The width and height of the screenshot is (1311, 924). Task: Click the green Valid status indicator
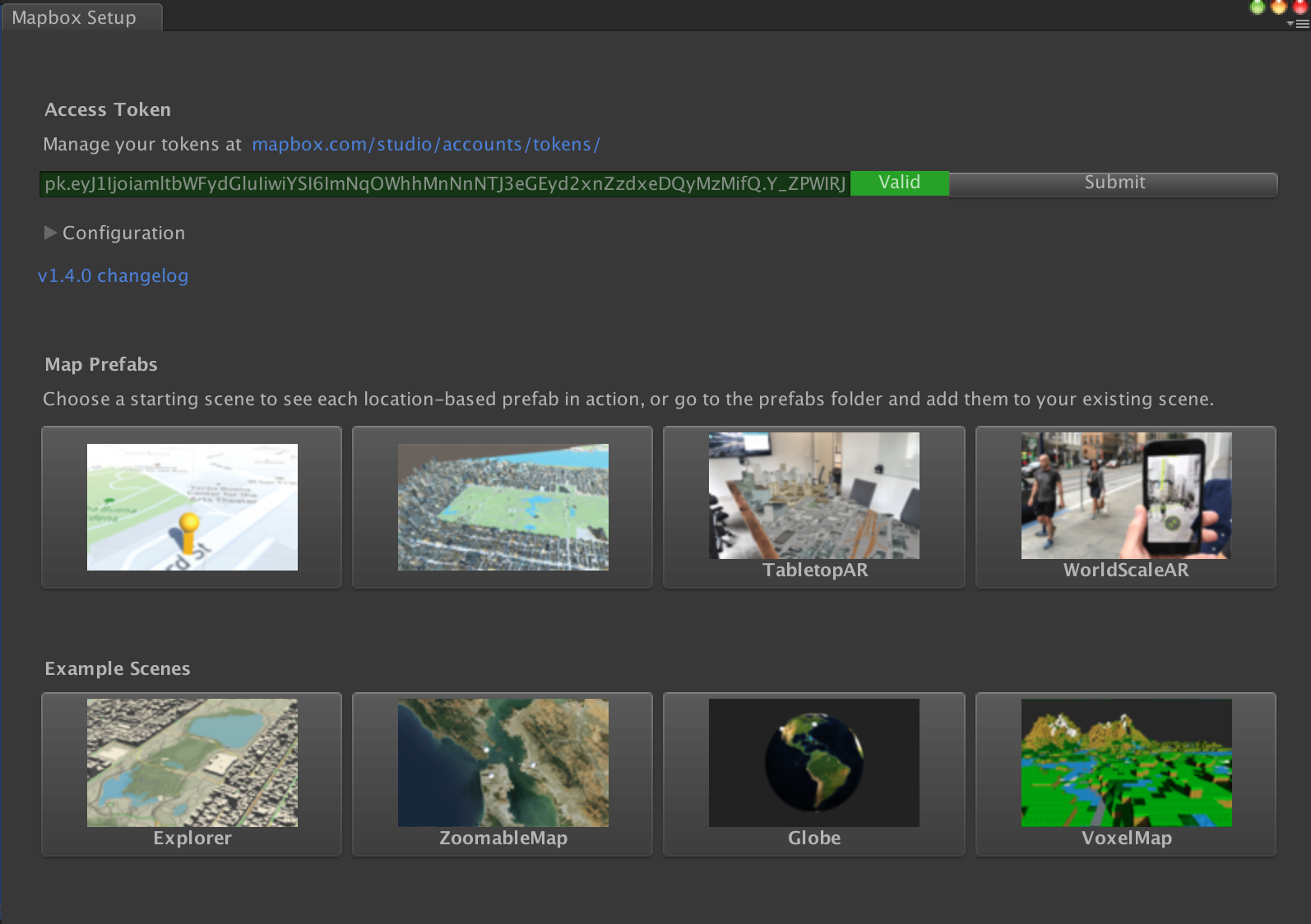900,183
